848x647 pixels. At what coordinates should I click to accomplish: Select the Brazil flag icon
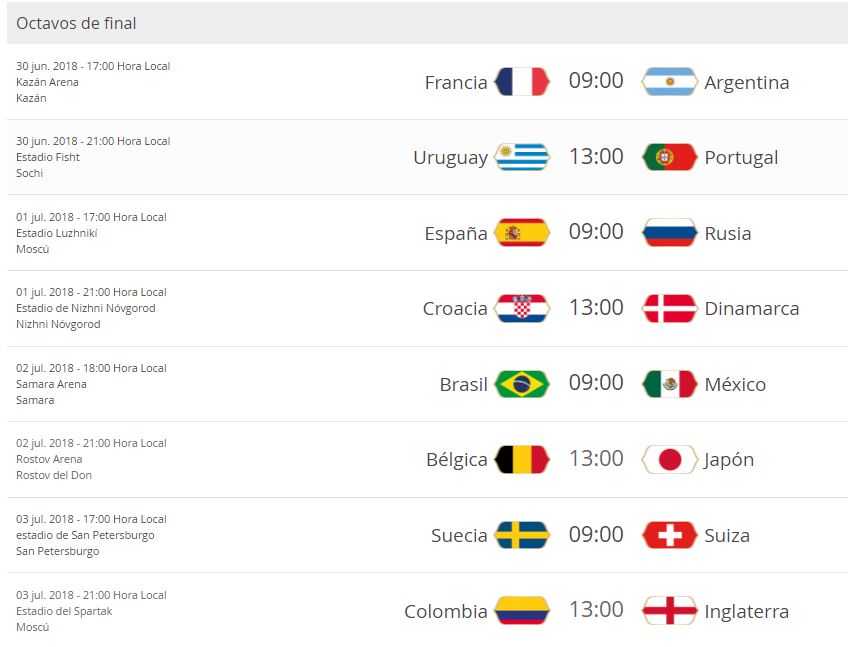coord(522,384)
